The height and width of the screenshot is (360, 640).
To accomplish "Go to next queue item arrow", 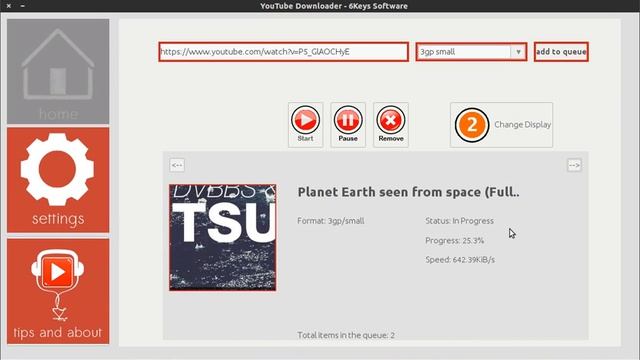I will click(x=574, y=165).
